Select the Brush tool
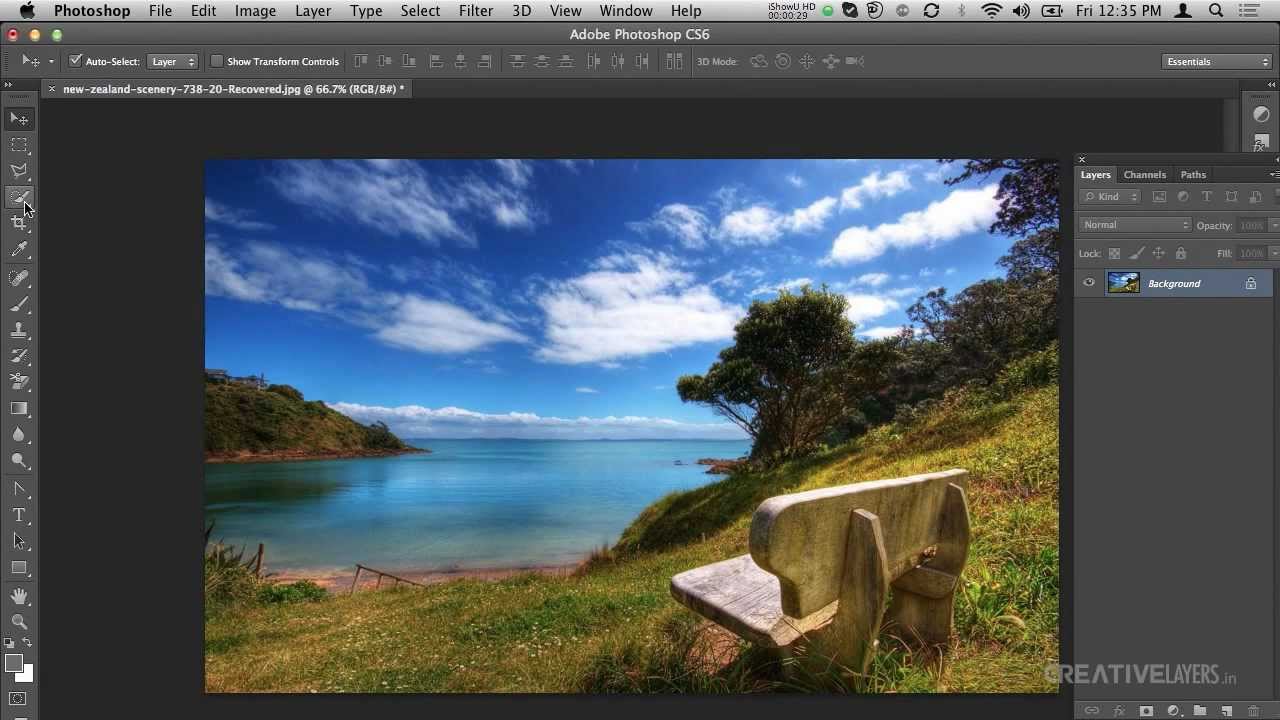This screenshot has height=720, width=1280. coord(19,304)
